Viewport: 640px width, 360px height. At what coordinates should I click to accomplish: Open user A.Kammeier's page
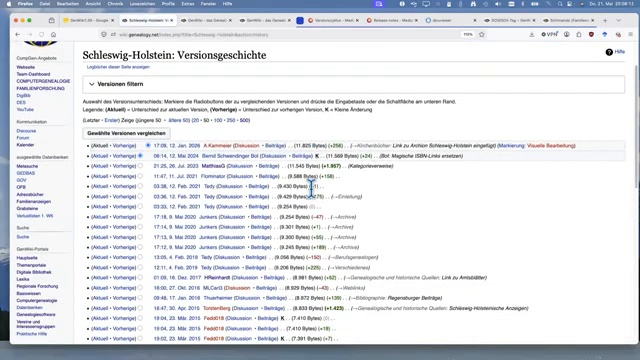tap(217, 146)
